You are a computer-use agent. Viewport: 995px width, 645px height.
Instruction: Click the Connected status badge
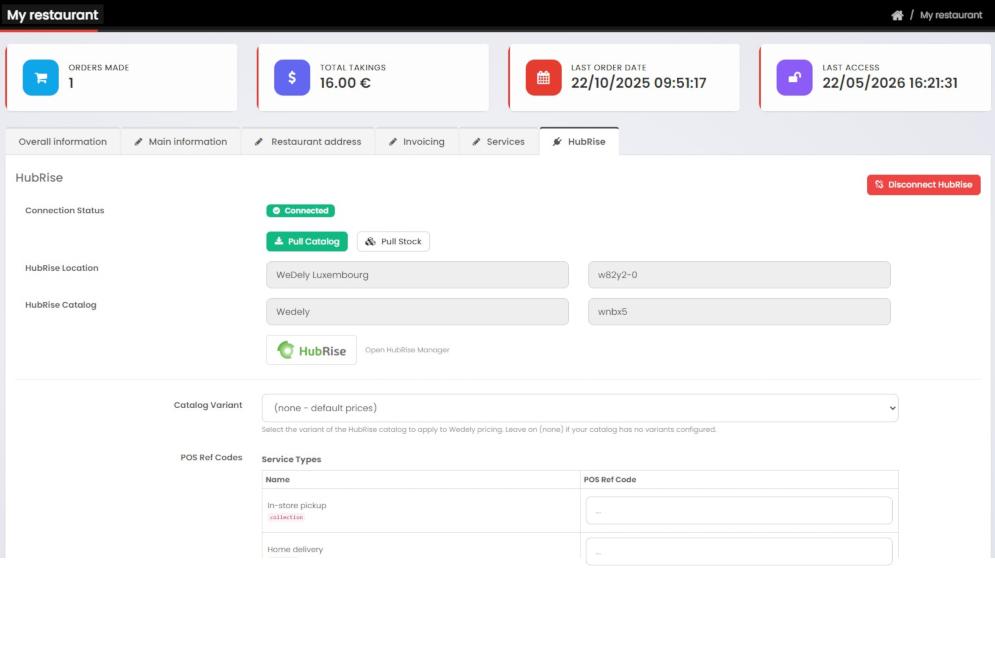(x=301, y=211)
